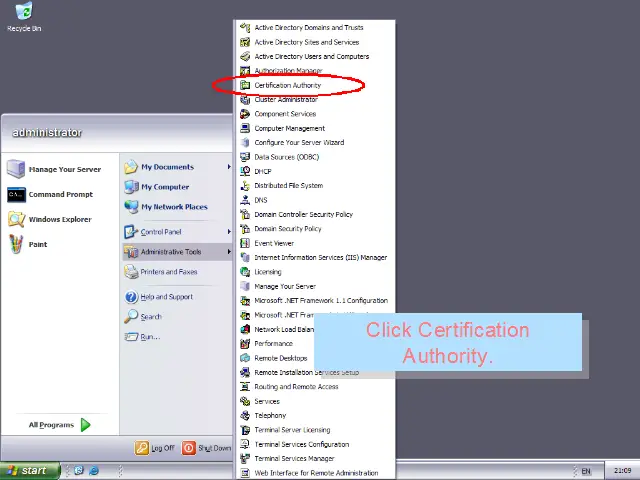
Task: Click the Authorization Manager entry
Action: point(315,71)
